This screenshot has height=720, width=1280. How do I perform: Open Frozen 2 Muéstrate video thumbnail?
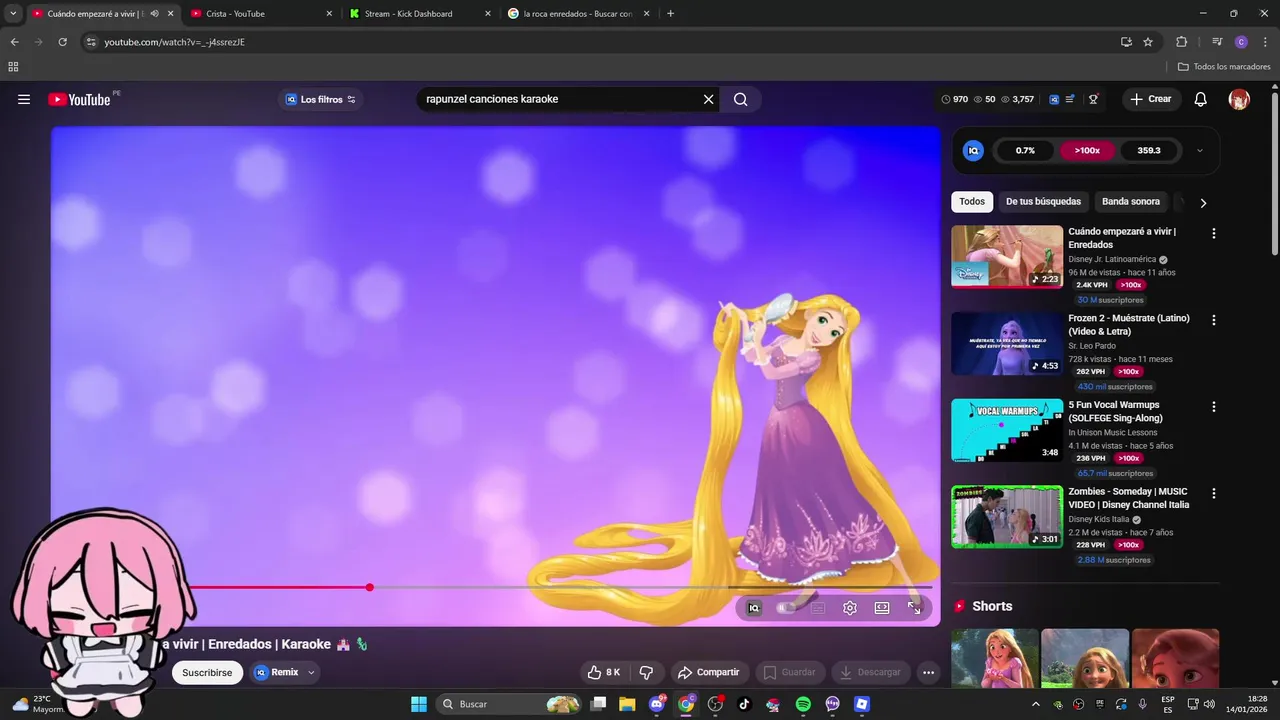[x=1007, y=343]
